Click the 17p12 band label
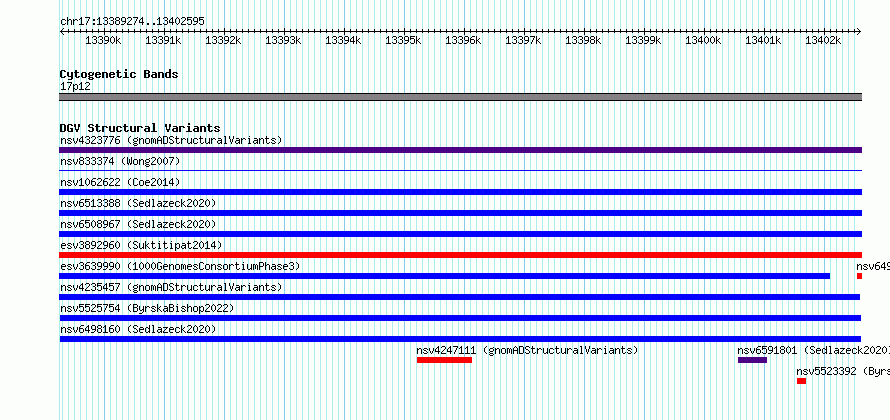 (x=75, y=86)
